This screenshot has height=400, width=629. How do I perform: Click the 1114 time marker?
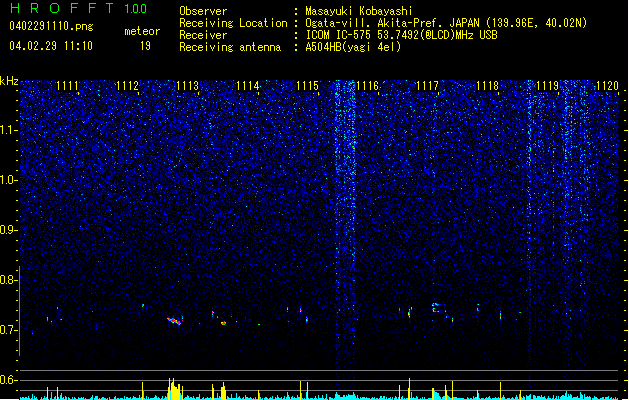[248, 86]
